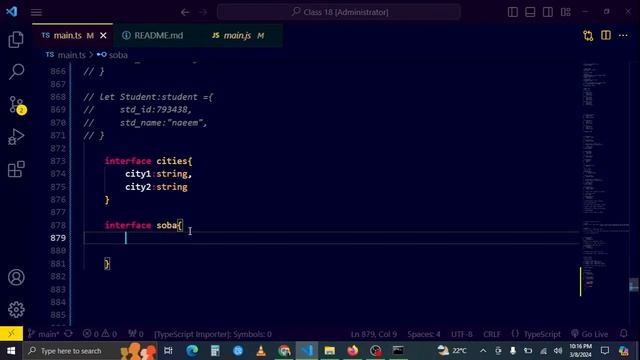
Task: Open Google Chrome from taskbar
Action: (x=284, y=351)
